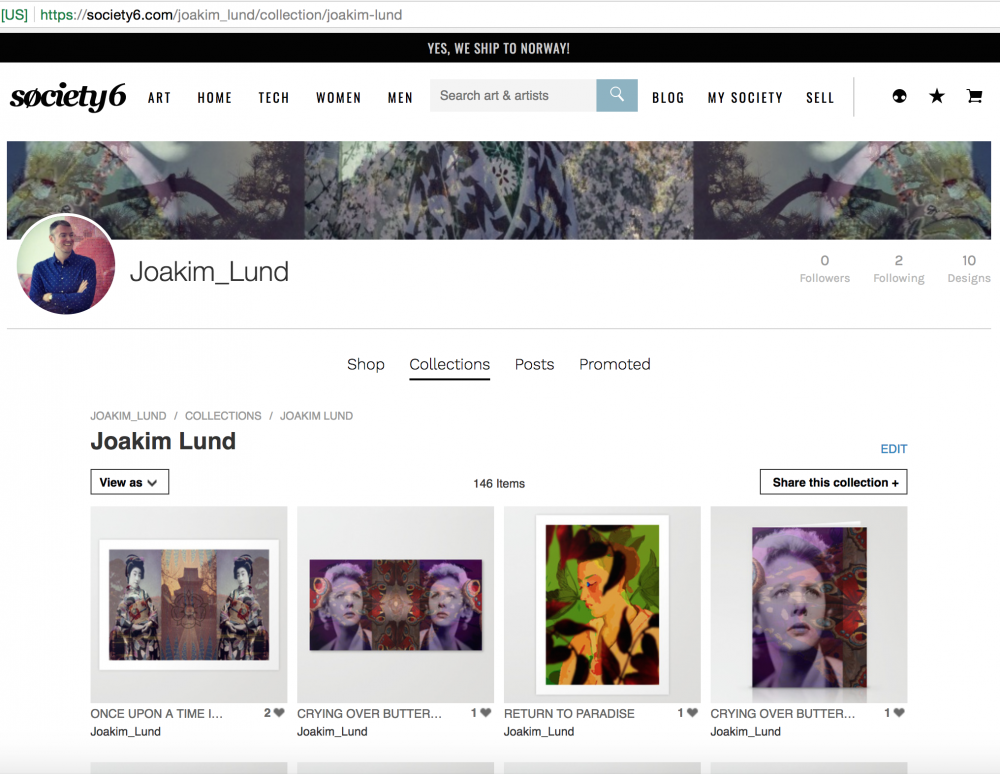Open the HOME menu
1000x774 pixels.
point(214,98)
